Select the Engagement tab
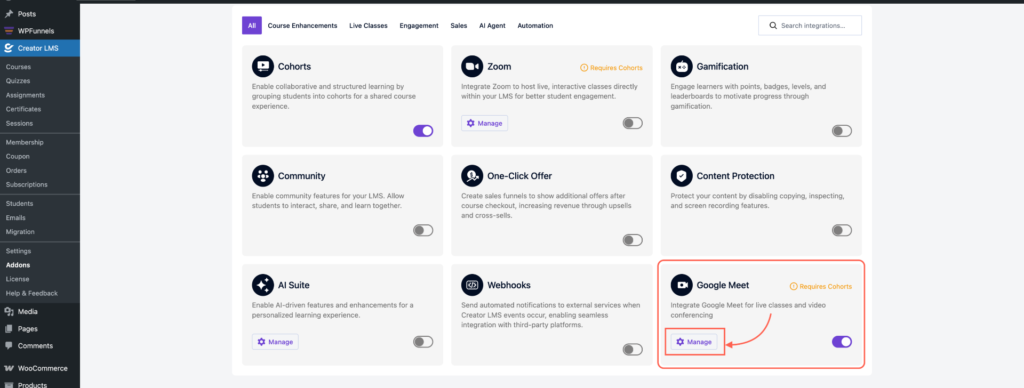The image size is (1024, 388). (419, 25)
